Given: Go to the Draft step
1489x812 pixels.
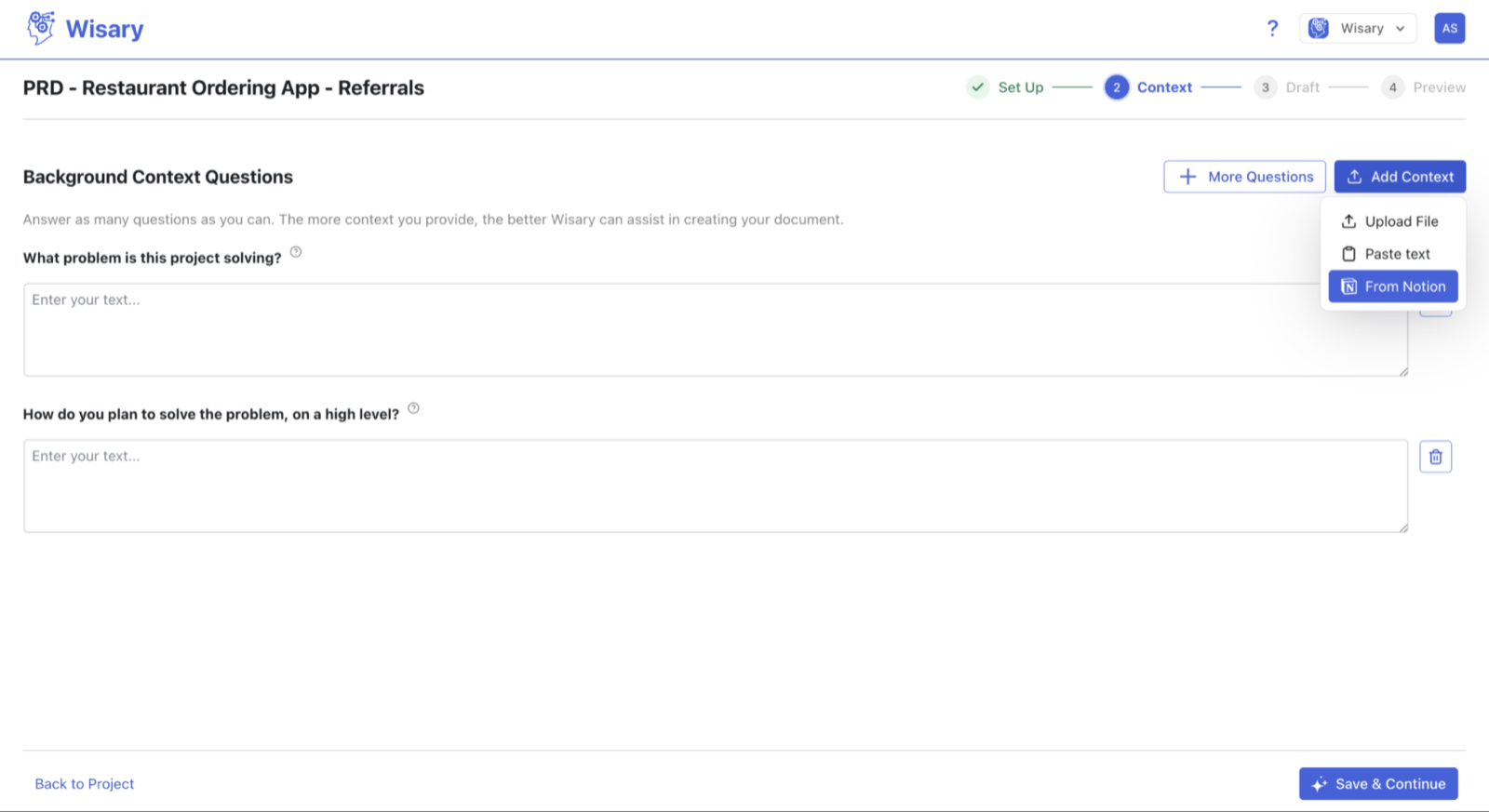Looking at the screenshot, I should 1287,87.
